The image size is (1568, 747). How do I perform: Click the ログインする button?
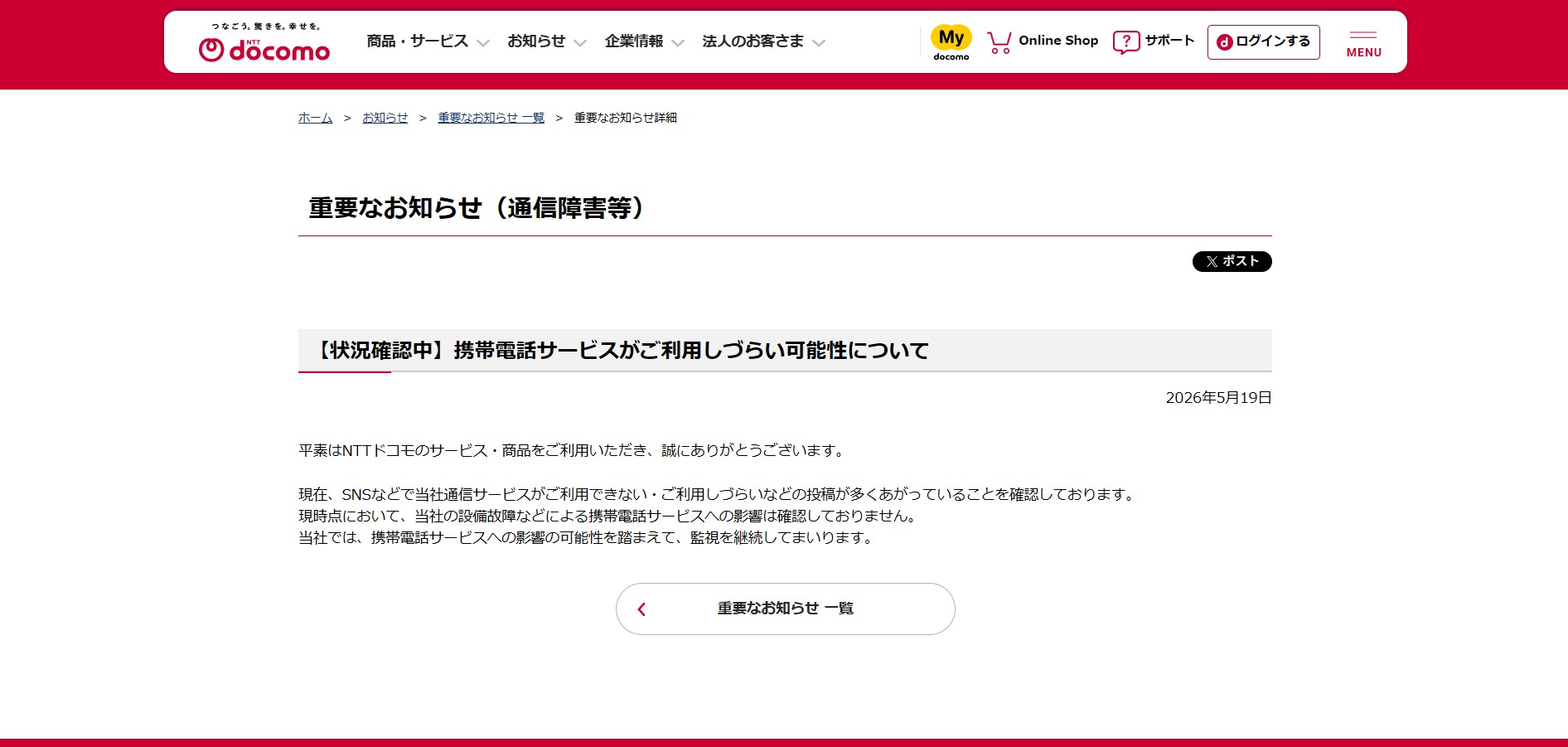click(x=1263, y=42)
